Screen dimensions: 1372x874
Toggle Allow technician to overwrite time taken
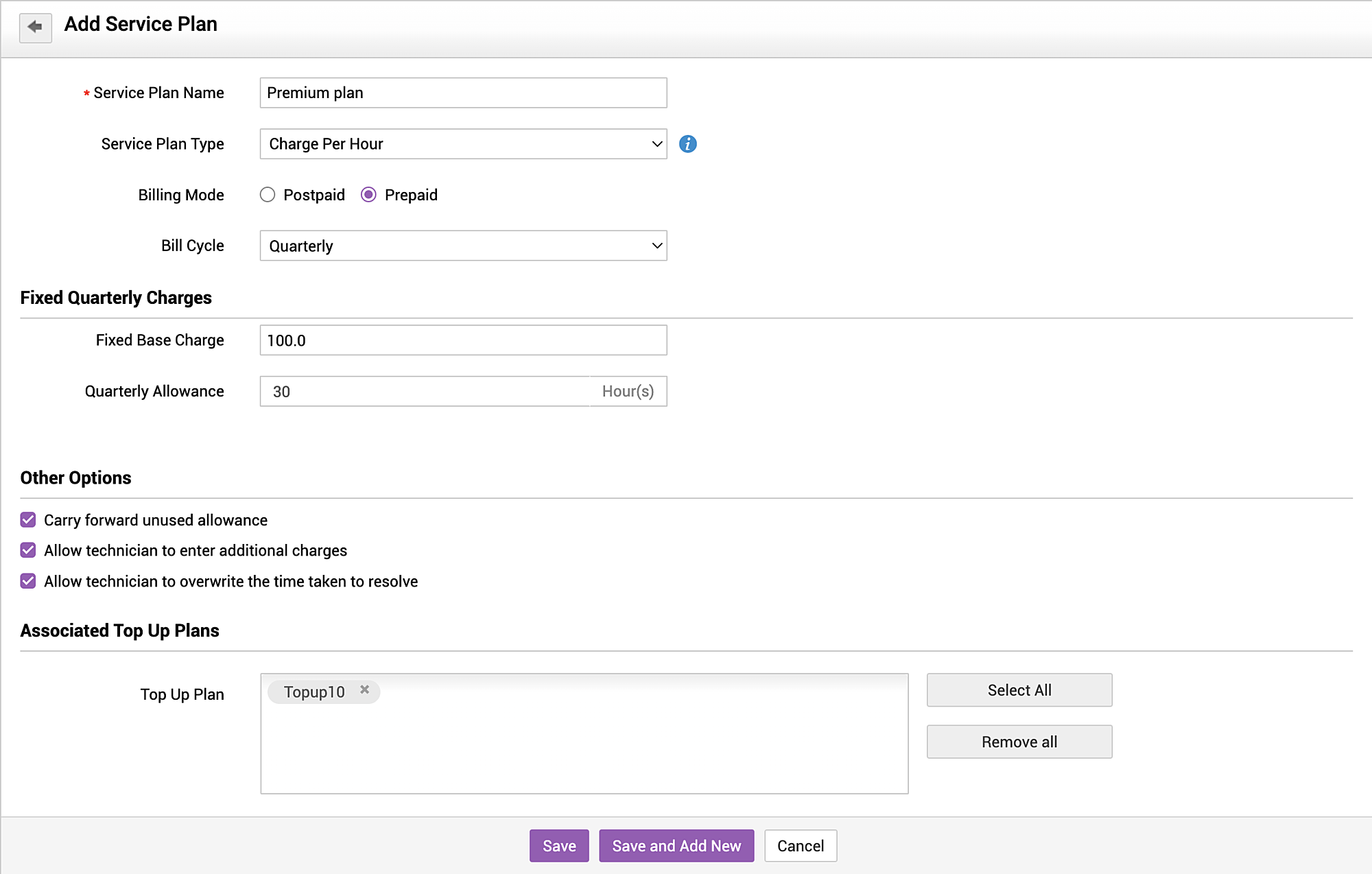[x=28, y=581]
